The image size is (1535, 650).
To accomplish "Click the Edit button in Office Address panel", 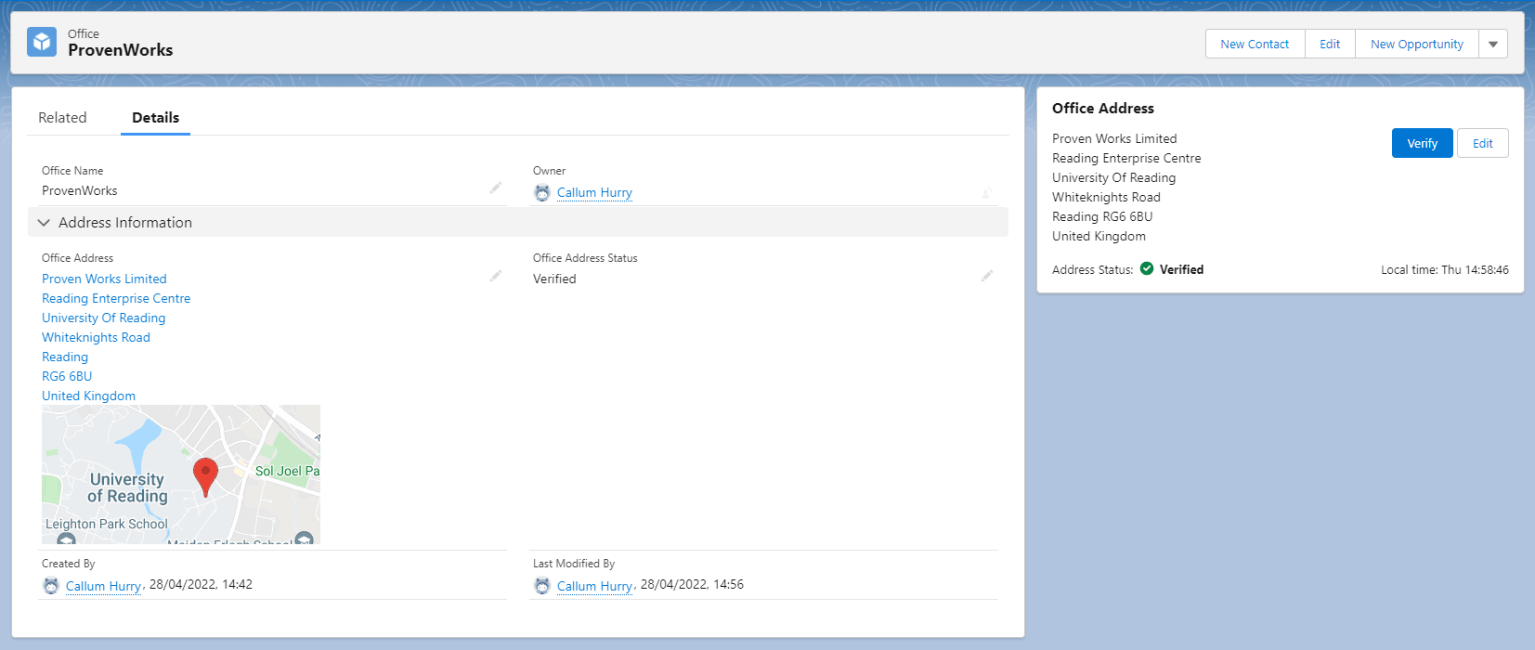I will coord(1482,143).
